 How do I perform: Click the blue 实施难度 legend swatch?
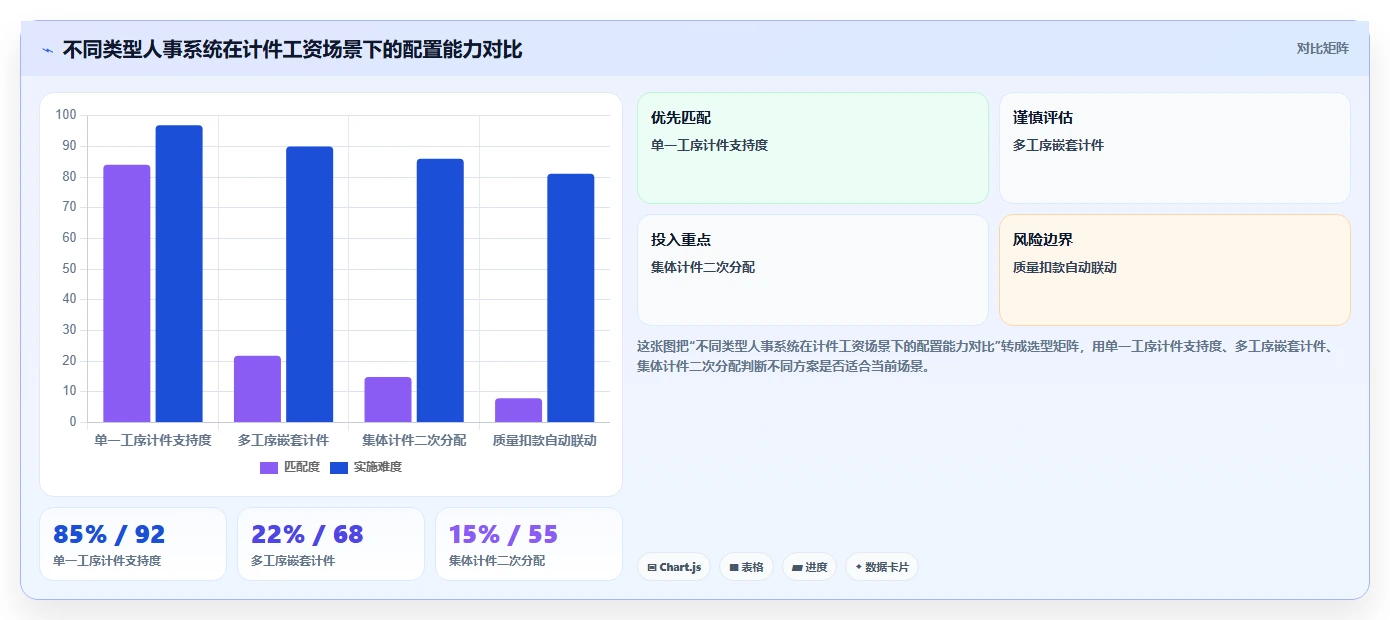pyautogui.click(x=339, y=468)
